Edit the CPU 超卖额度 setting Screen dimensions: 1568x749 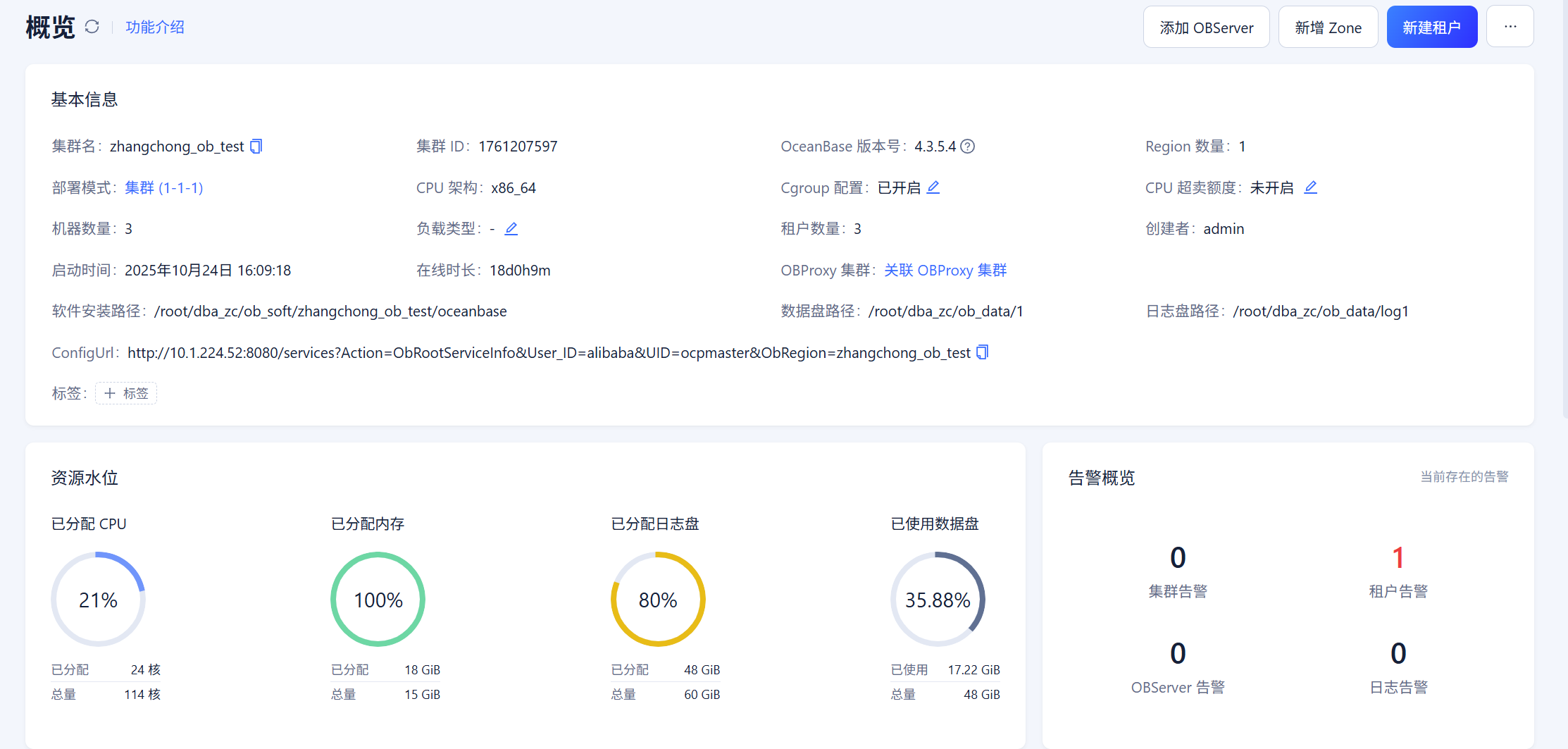click(x=1310, y=187)
